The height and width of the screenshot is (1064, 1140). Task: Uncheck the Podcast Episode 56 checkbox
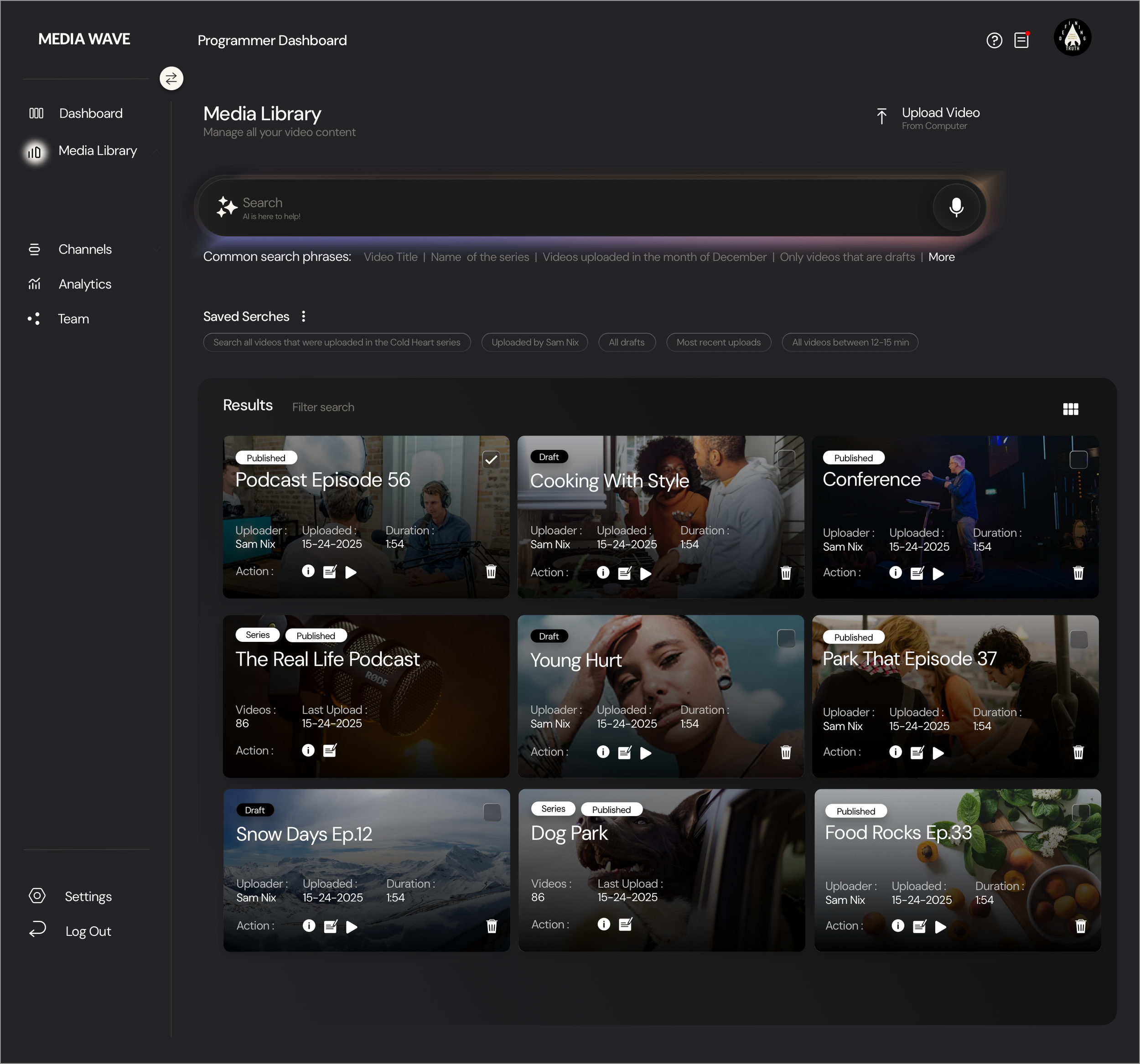coord(492,459)
